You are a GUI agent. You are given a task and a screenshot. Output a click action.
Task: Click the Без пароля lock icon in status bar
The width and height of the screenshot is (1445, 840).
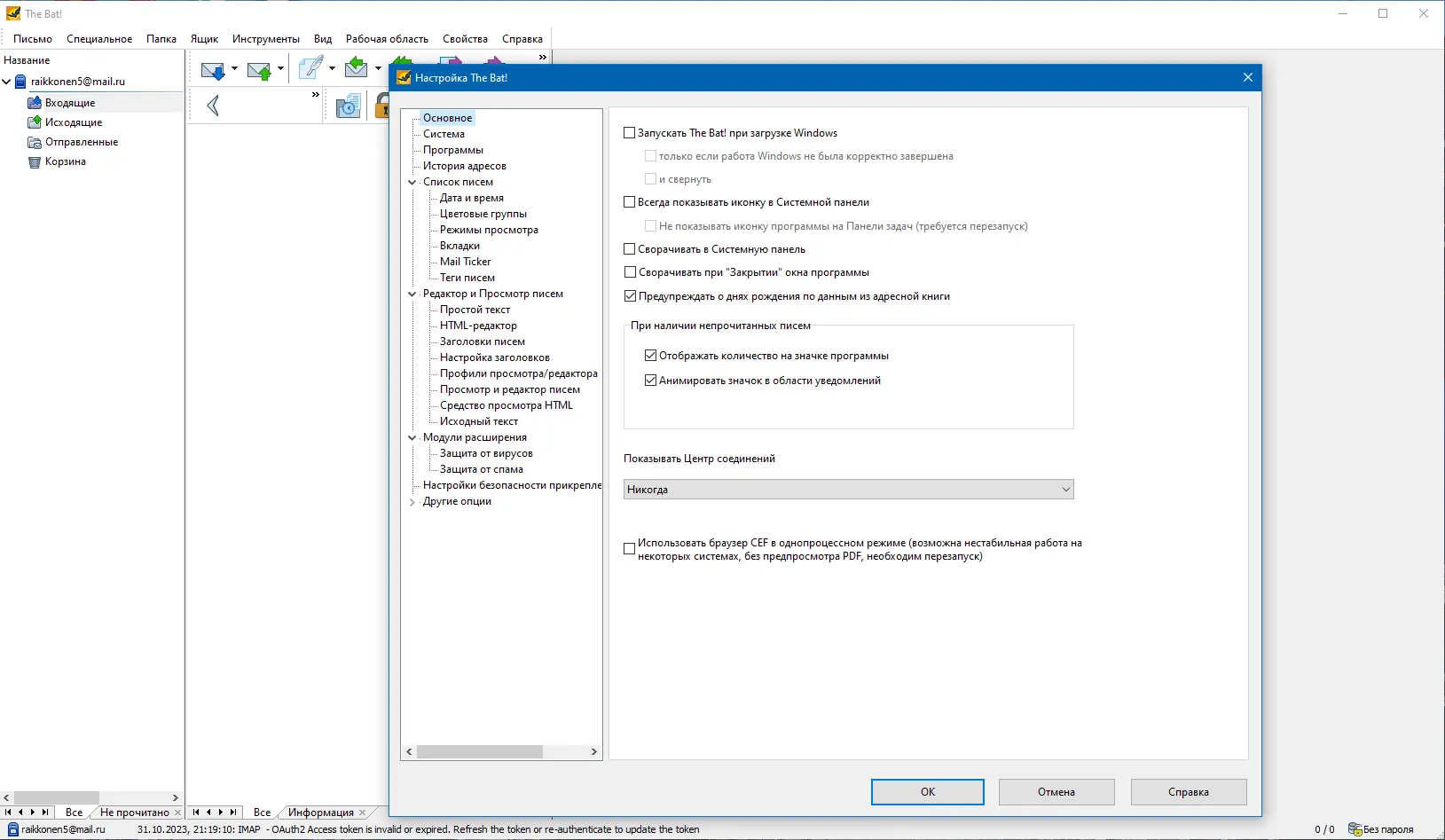click(x=1355, y=829)
